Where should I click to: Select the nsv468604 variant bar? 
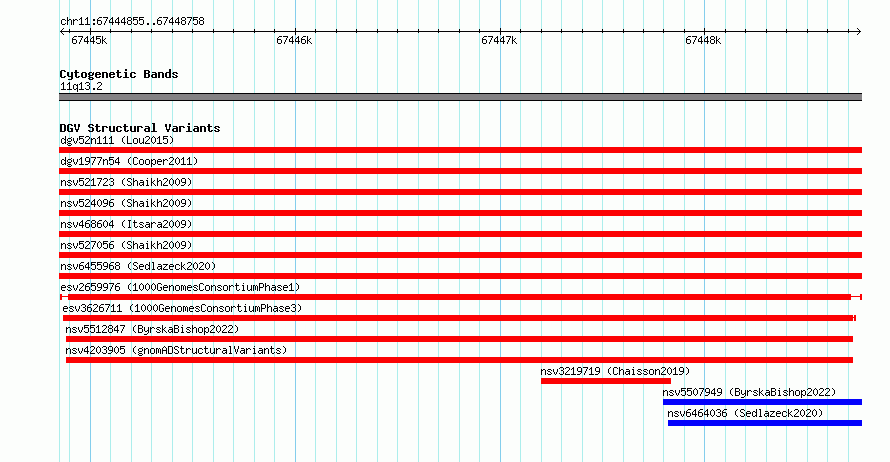tap(460, 234)
